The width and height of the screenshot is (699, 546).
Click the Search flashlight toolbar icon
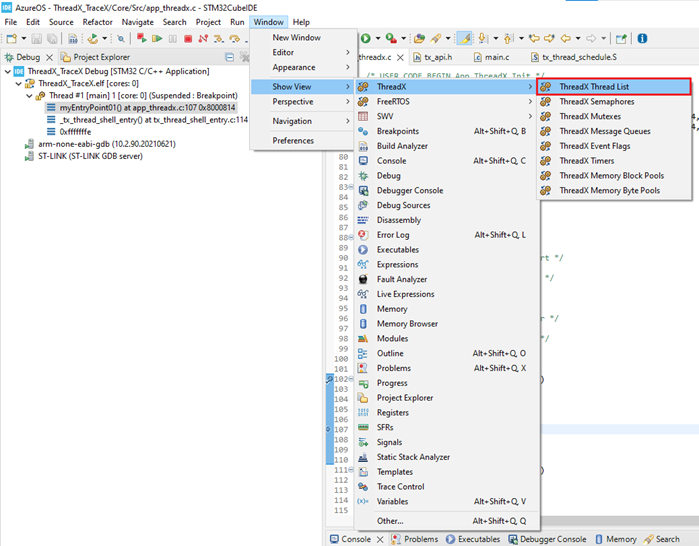coord(436,39)
